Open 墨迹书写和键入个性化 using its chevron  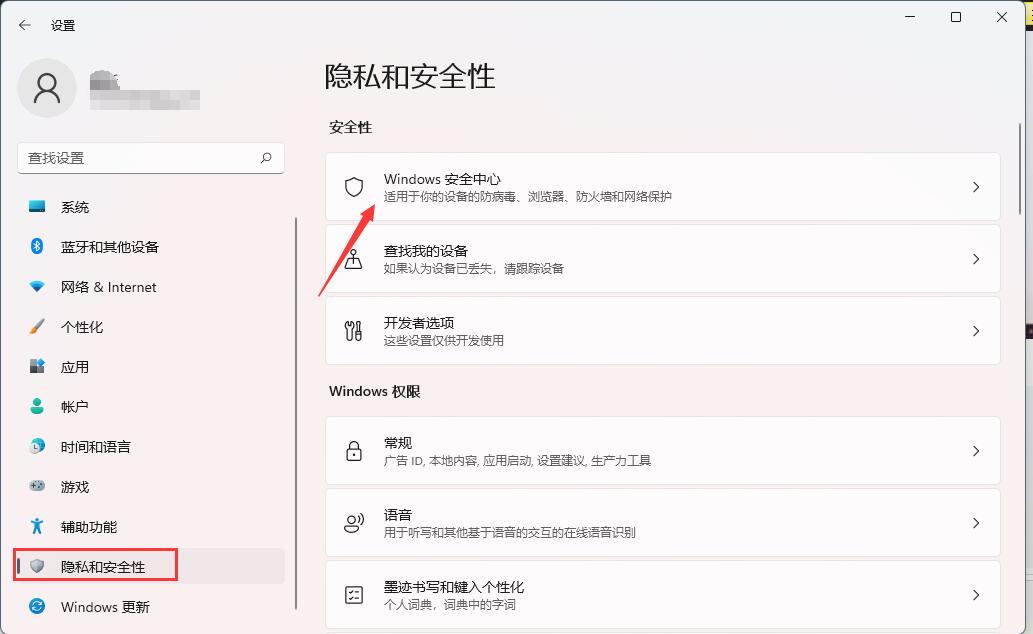tap(976, 595)
